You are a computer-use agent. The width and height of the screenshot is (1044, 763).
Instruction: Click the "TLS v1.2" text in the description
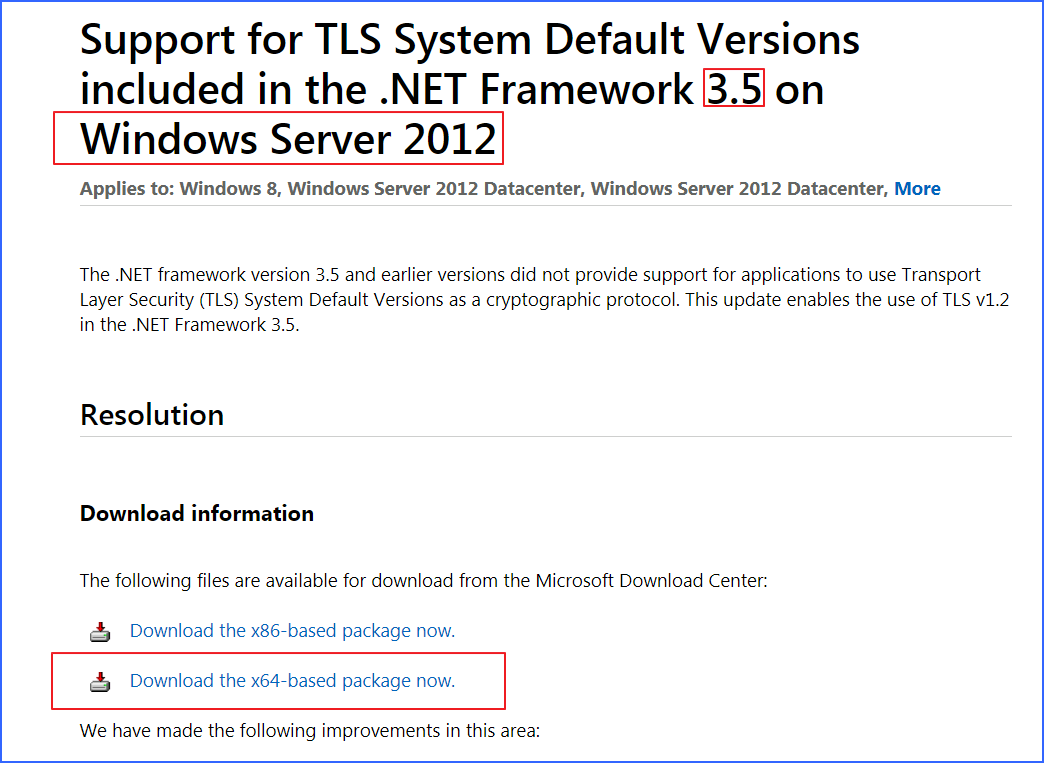click(x=970, y=300)
